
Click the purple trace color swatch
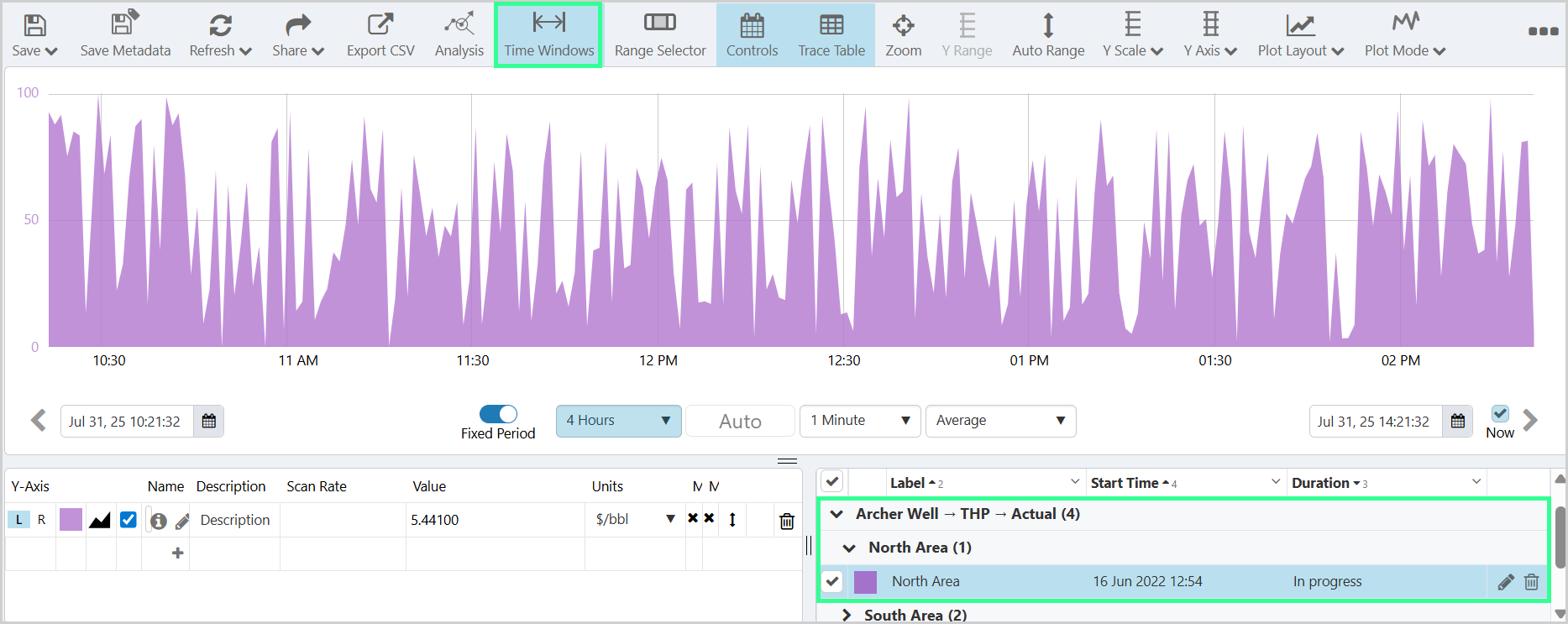pyautogui.click(x=71, y=520)
